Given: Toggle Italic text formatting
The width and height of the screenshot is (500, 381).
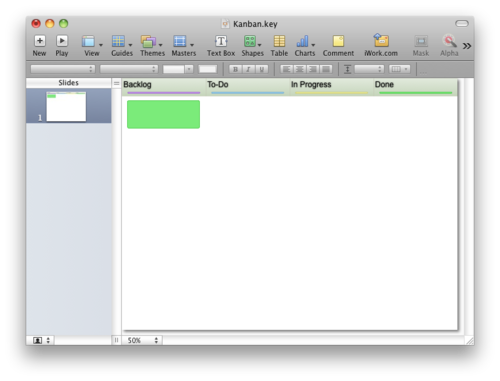Looking at the screenshot, I should (248, 69).
